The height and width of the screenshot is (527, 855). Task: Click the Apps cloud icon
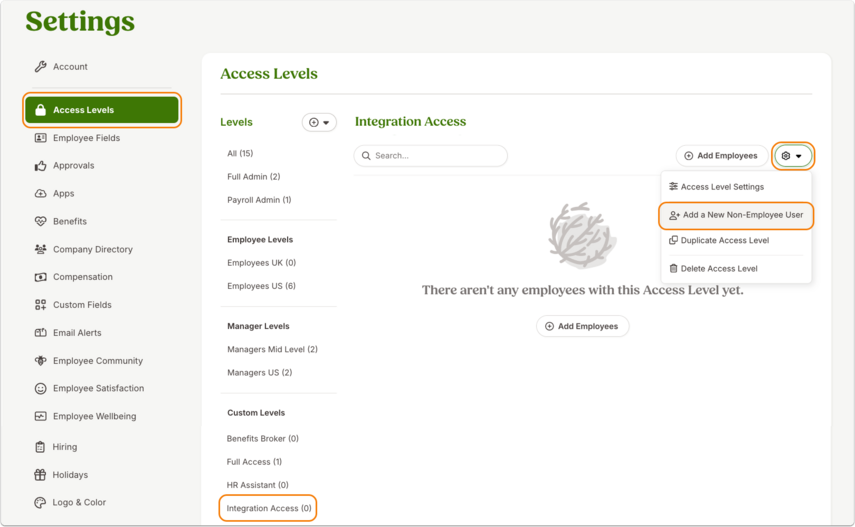[x=40, y=193]
